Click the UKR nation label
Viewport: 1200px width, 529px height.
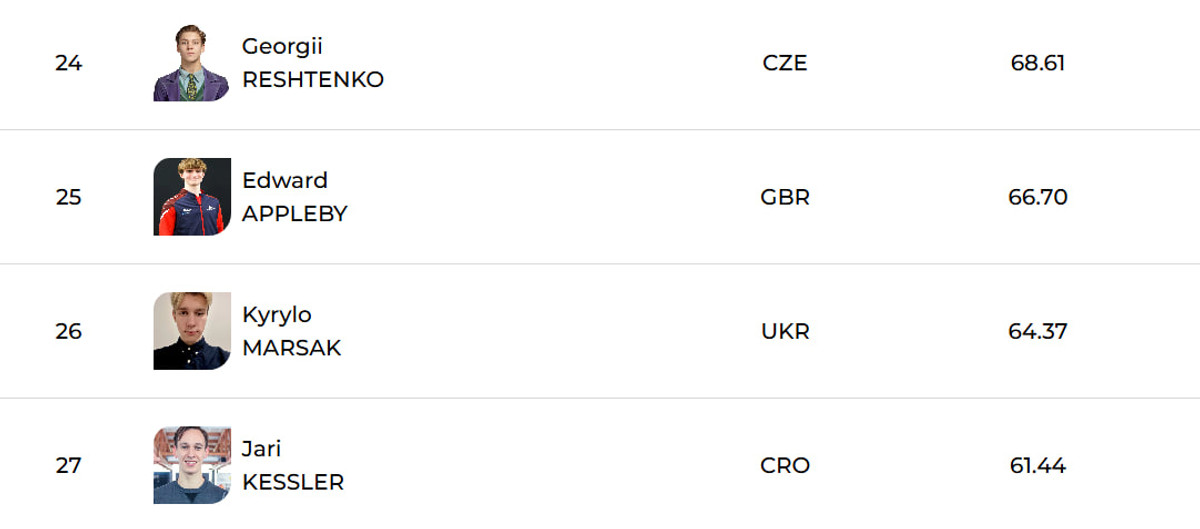tap(784, 331)
